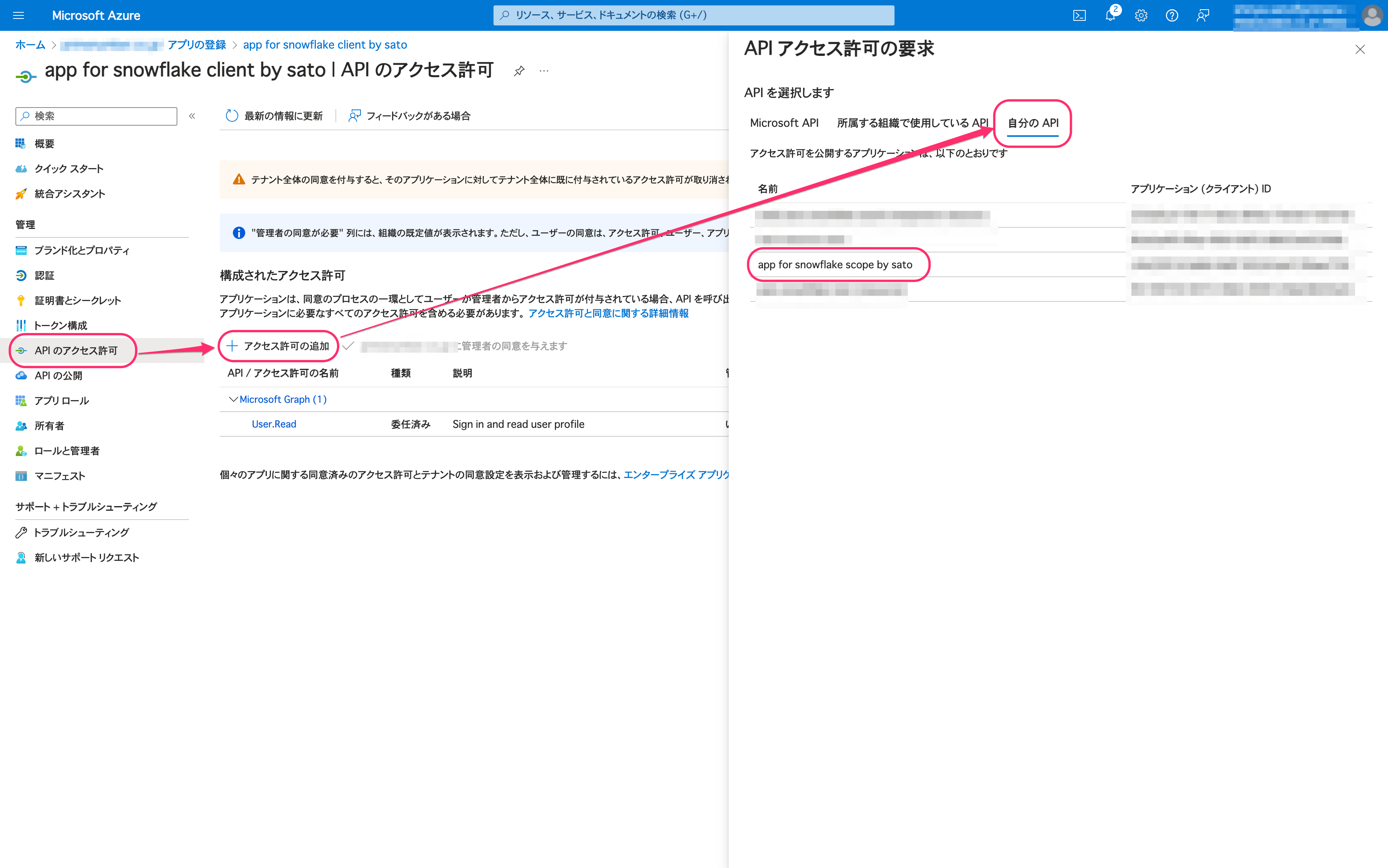This screenshot has height=868, width=1388.
Task: Click API / アクセス許可の名前 column header
Action: [x=283, y=373]
